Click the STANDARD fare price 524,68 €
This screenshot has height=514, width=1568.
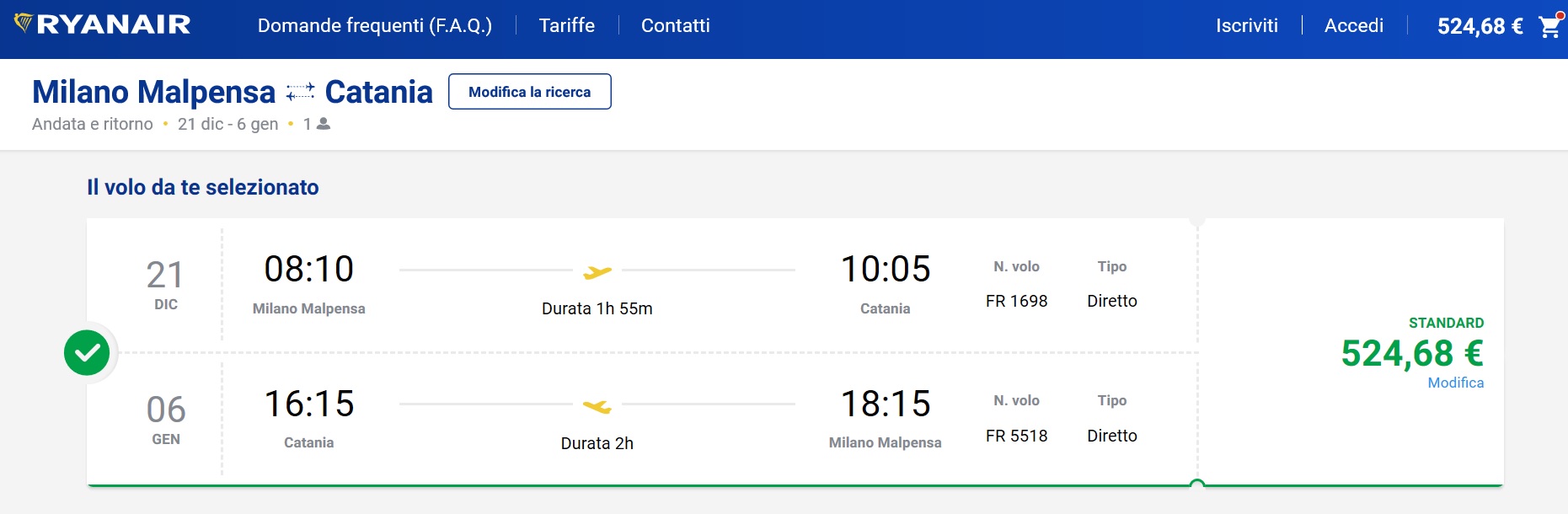coord(1412,353)
